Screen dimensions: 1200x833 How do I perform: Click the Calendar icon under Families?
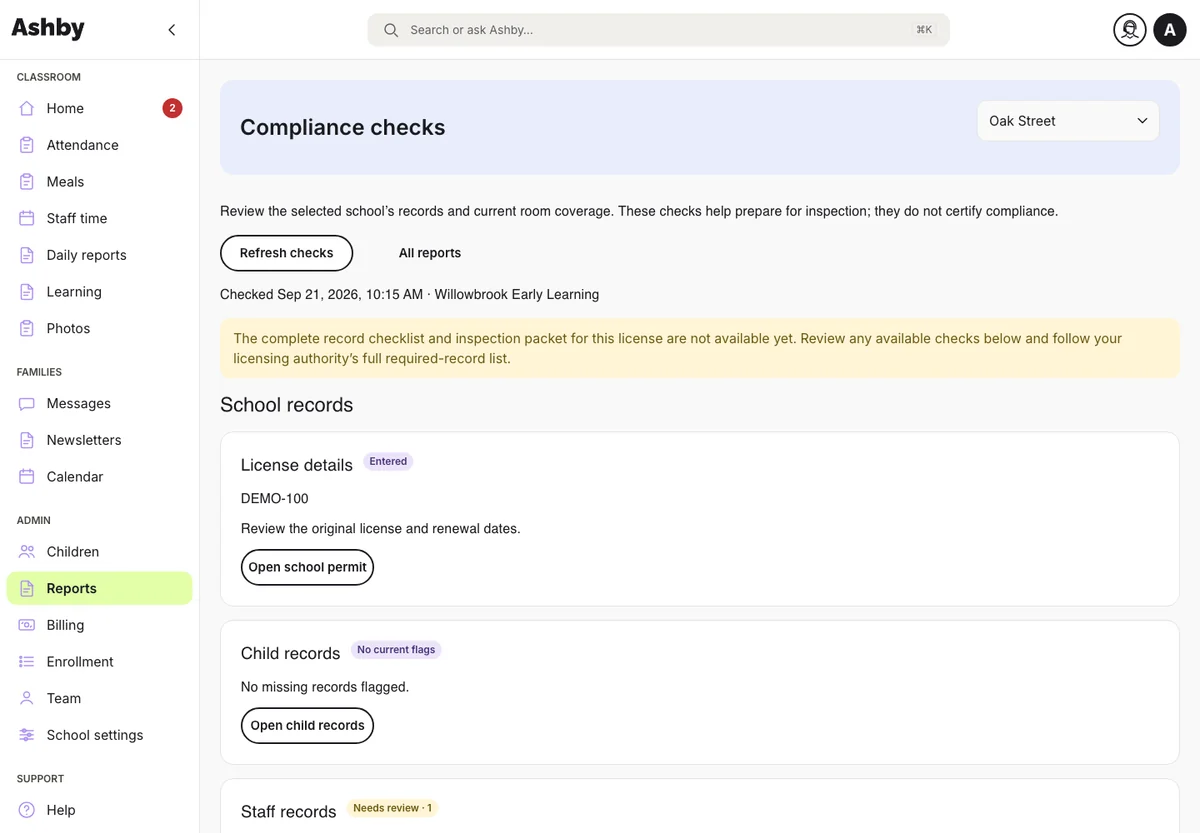point(27,477)
